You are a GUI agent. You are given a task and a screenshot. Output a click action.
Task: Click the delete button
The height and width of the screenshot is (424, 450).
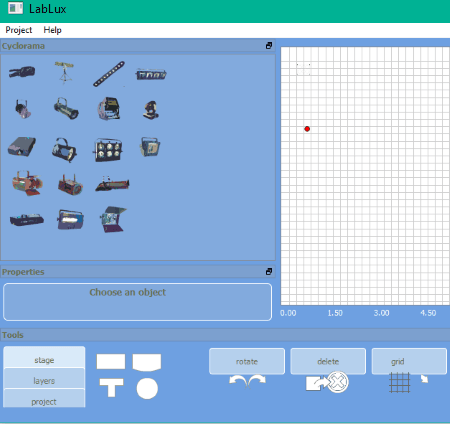(328, 361)
